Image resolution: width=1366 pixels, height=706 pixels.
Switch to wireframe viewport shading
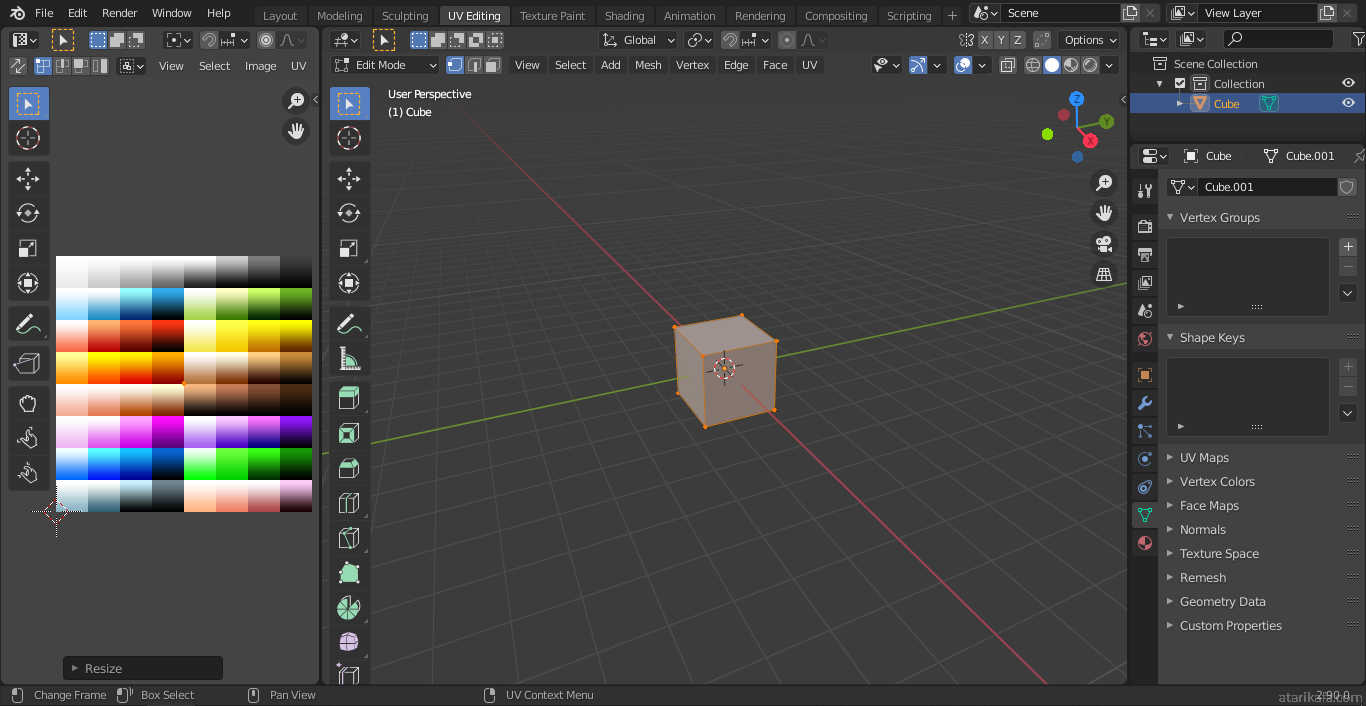click(x=1034, y=65)
